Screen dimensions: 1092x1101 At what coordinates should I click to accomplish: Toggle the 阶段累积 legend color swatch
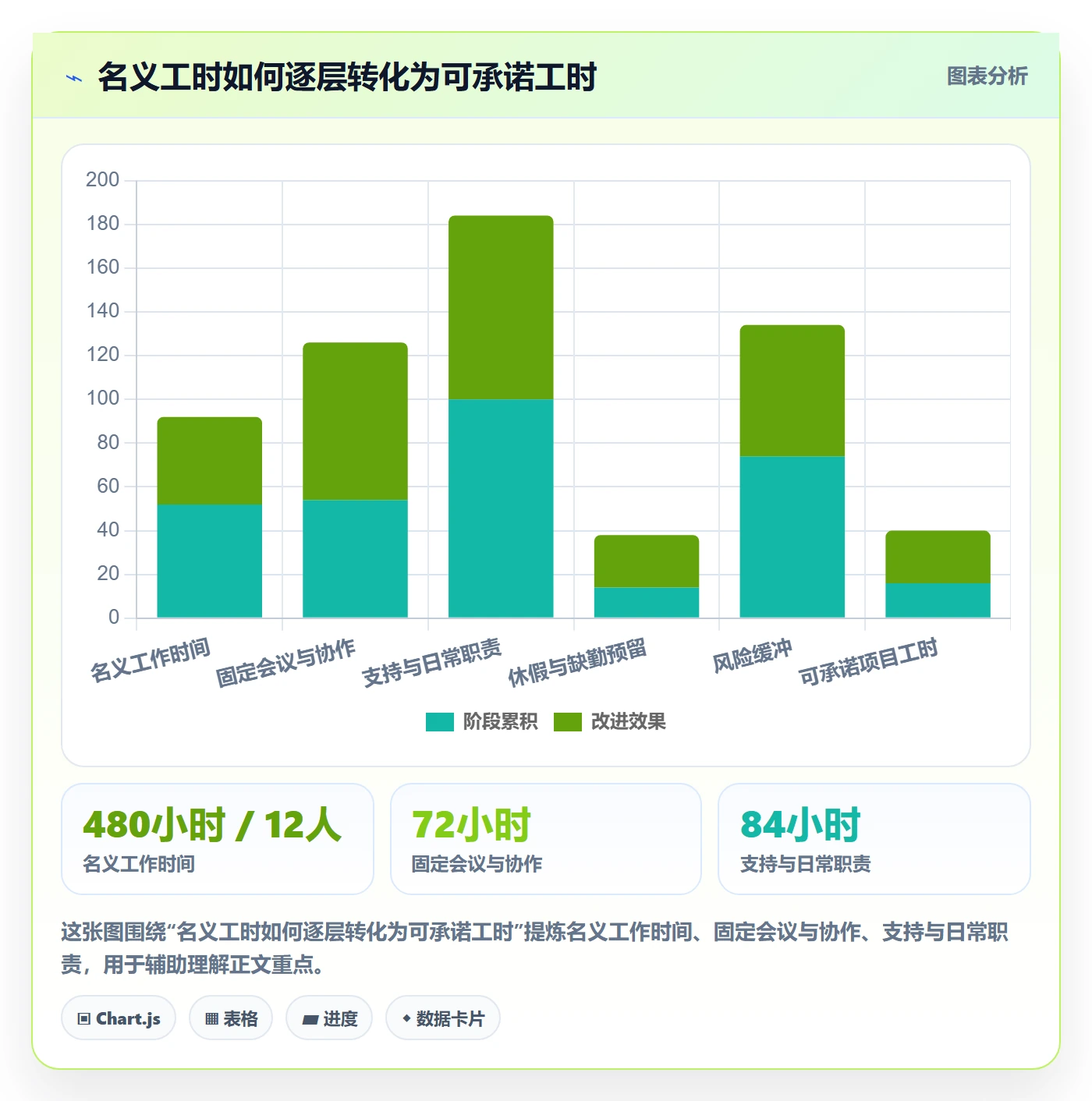[439, 722]
